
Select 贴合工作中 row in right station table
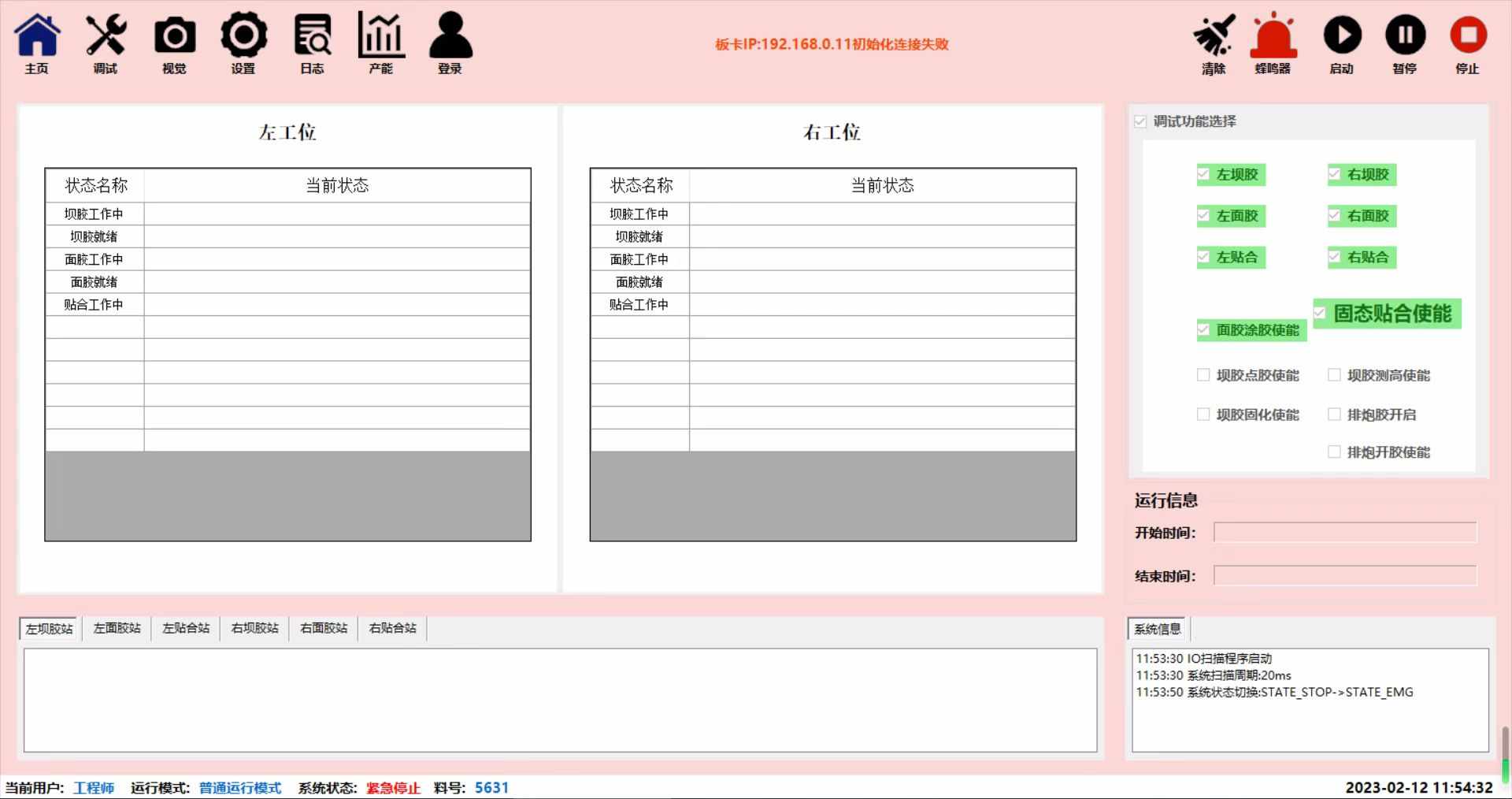(x=833, y=305)
